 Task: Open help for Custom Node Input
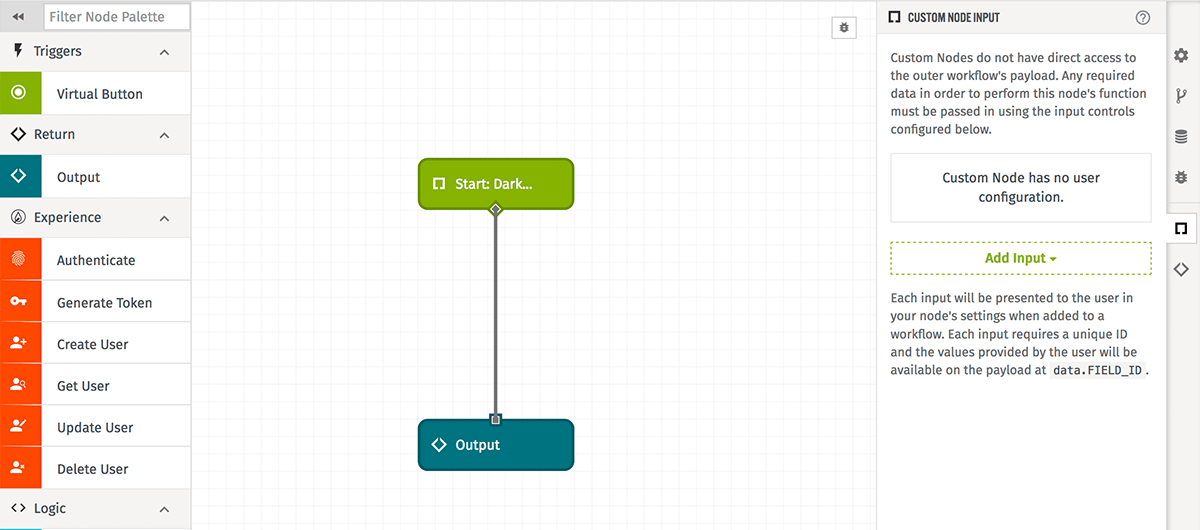pyautogui.click(x=1143, y=17)
